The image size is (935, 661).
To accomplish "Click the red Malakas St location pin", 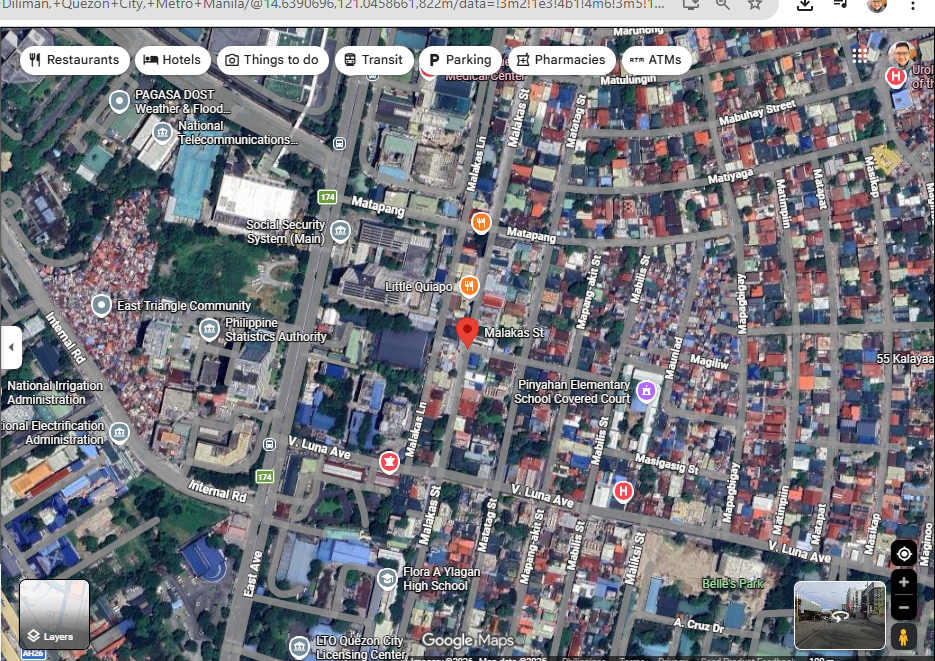I will click(x=467, y=333).
